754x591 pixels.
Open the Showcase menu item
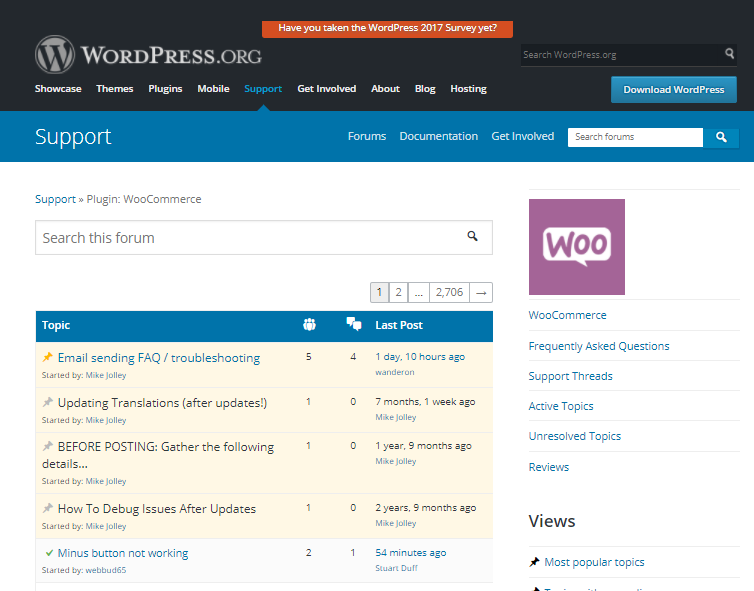(x=58, y=89)
